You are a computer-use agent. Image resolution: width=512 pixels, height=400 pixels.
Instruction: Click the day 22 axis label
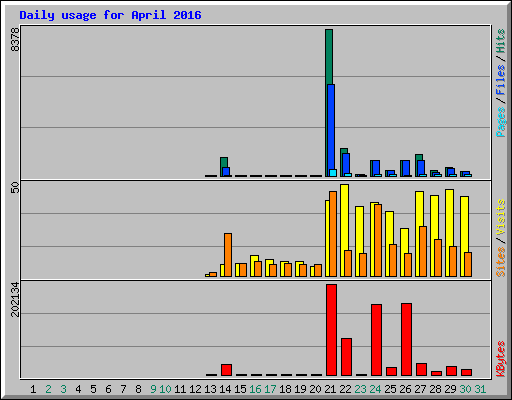click(x=345, y=389)
